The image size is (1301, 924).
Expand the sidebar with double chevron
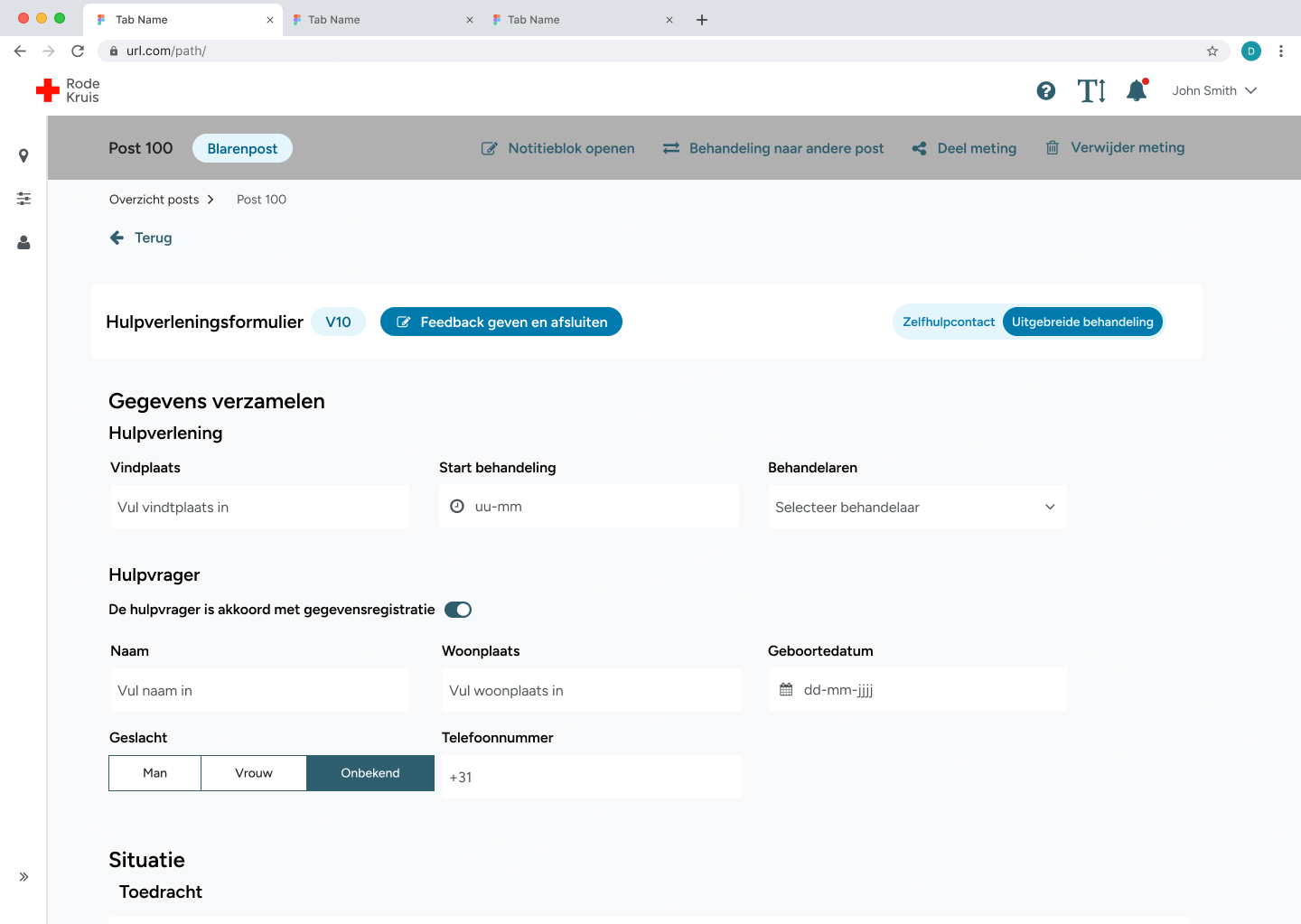click(23, 876)
